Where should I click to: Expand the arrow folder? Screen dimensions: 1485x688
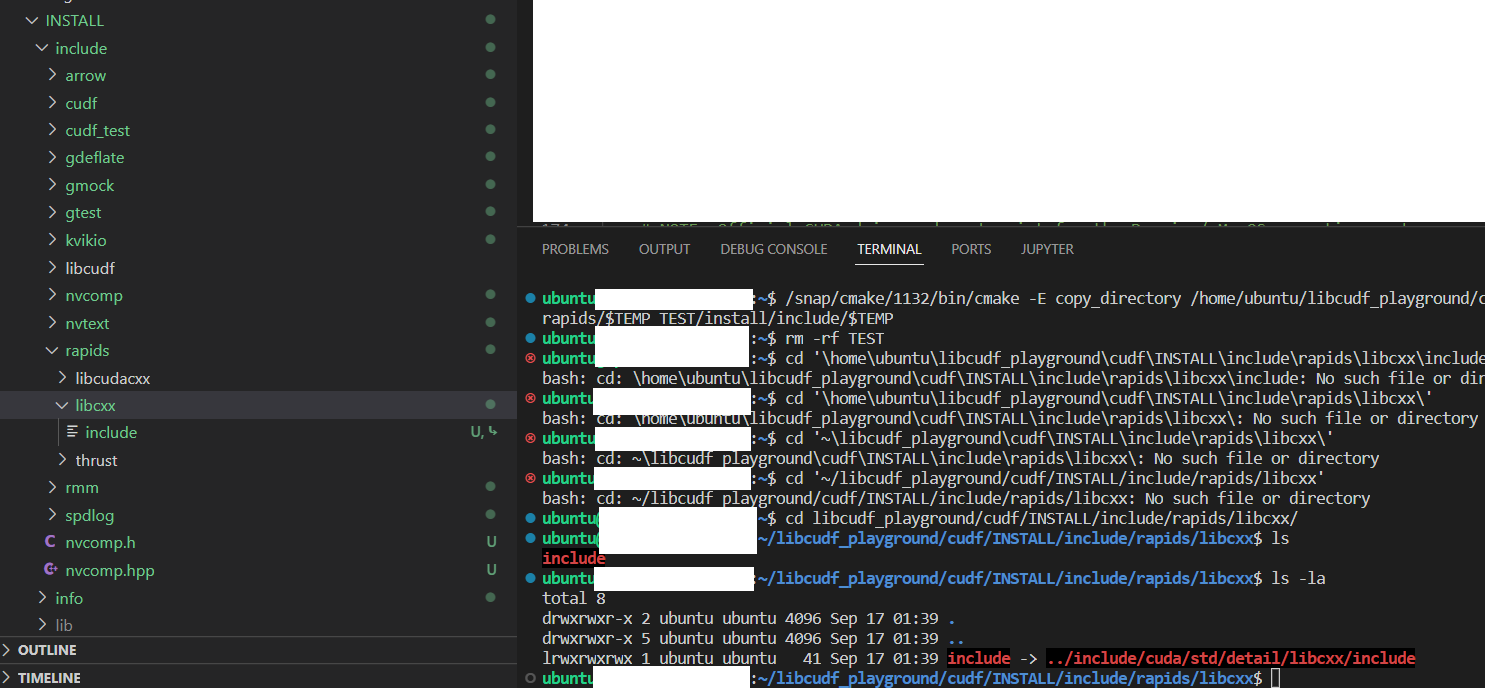pyautogui.click(x=51, y=74)
